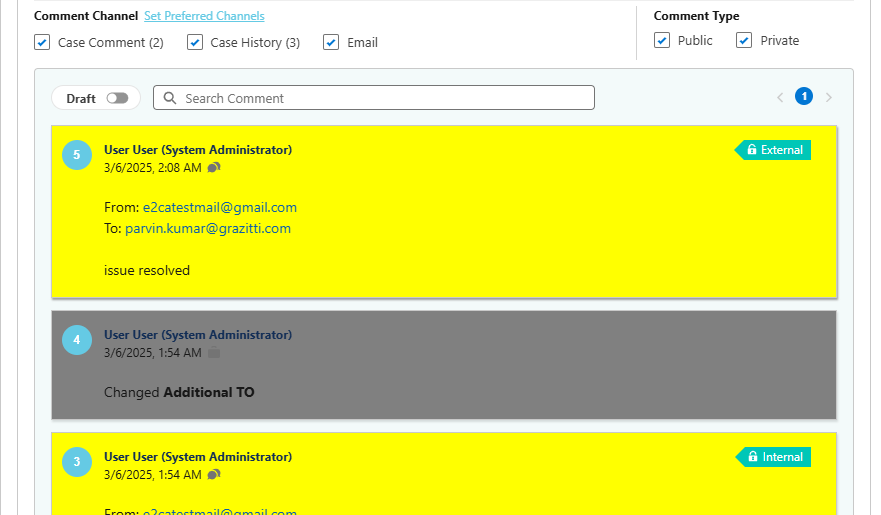
Task: Open the Set Preferred Channels link
Action: click(x=204, y=16)
